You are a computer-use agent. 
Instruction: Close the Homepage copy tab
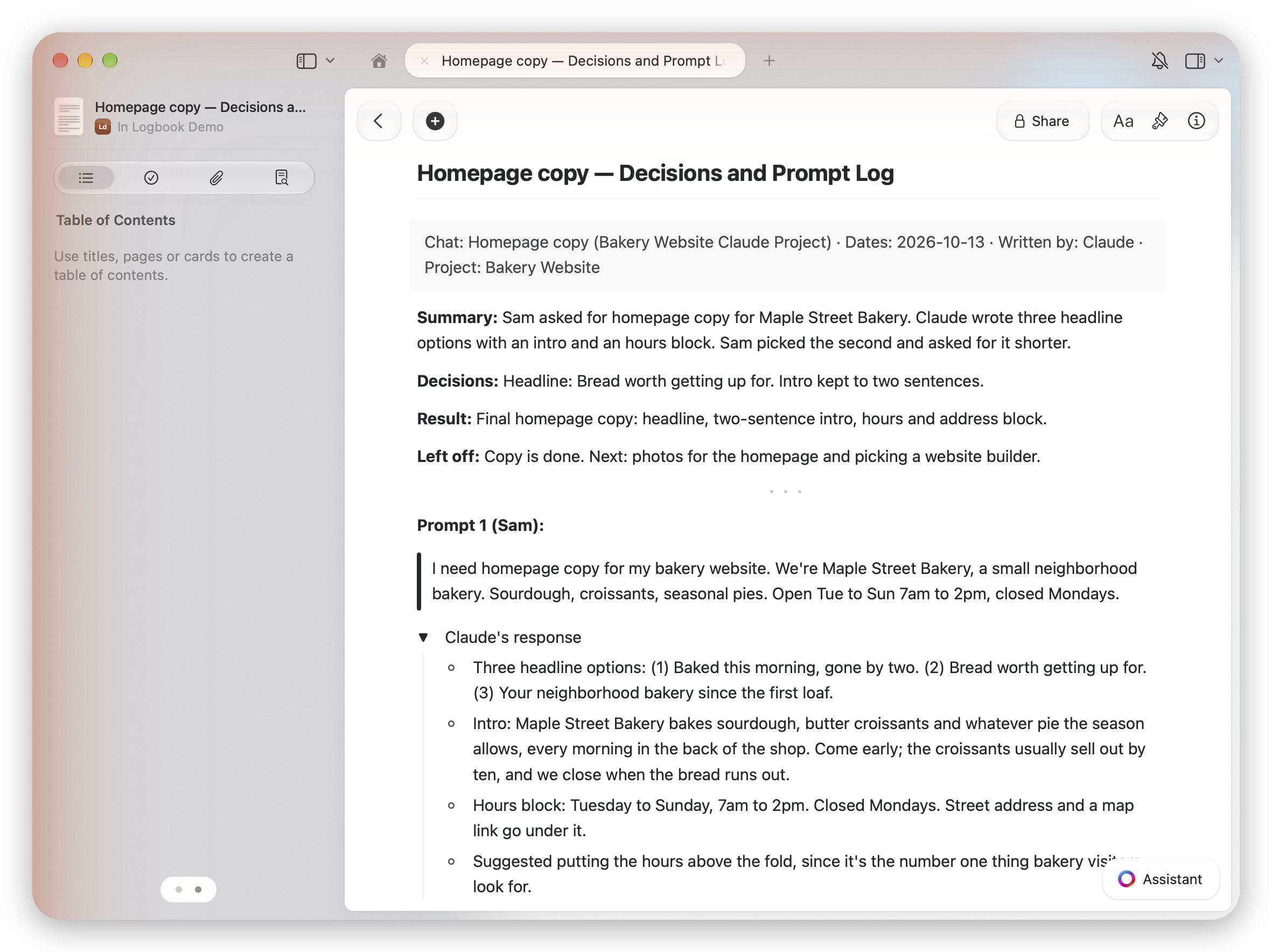424,60
